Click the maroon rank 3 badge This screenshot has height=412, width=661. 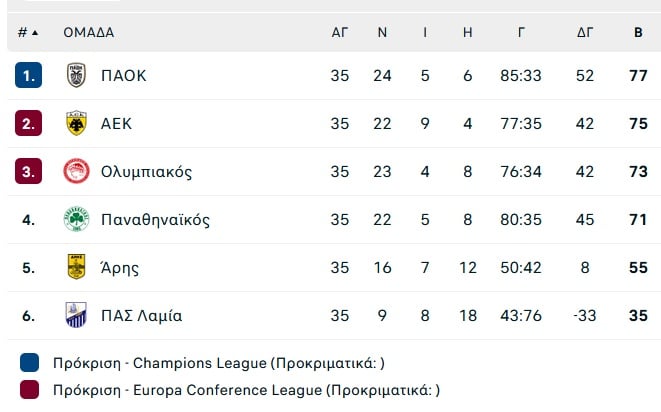point(28,171)
